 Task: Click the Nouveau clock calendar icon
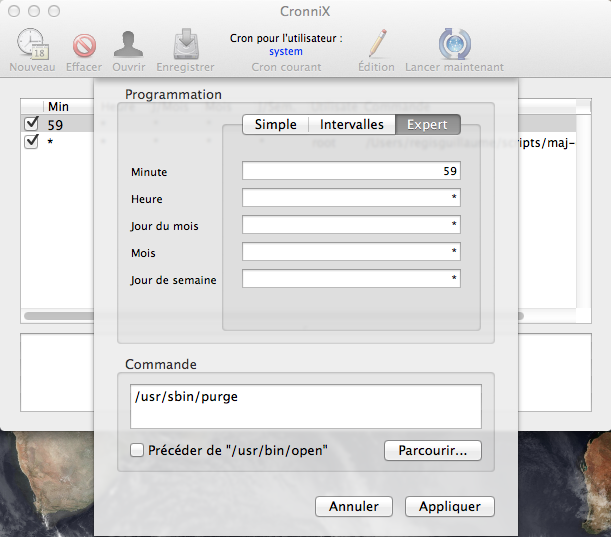pyautogui.click(x=32, y=44)
